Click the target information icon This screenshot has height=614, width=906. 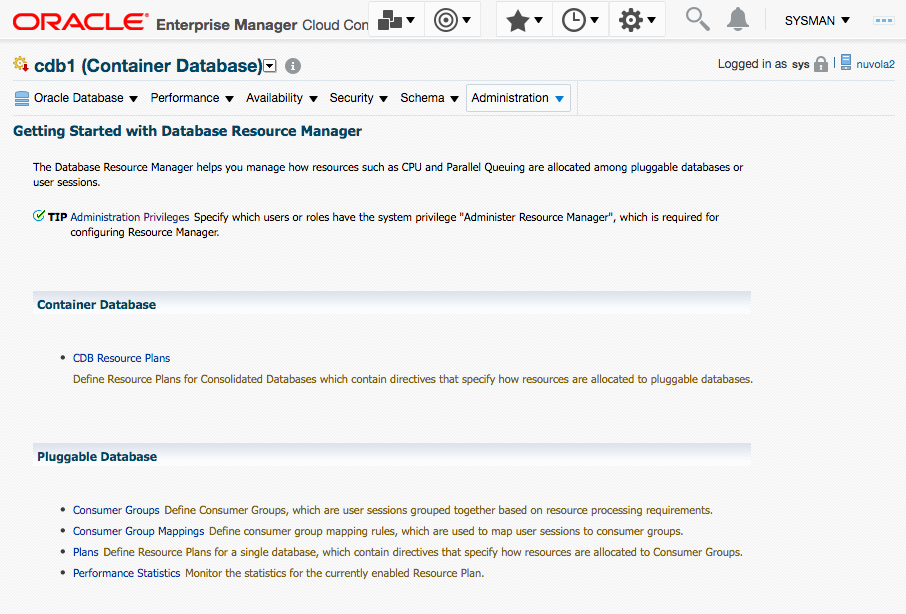point(293,66)
